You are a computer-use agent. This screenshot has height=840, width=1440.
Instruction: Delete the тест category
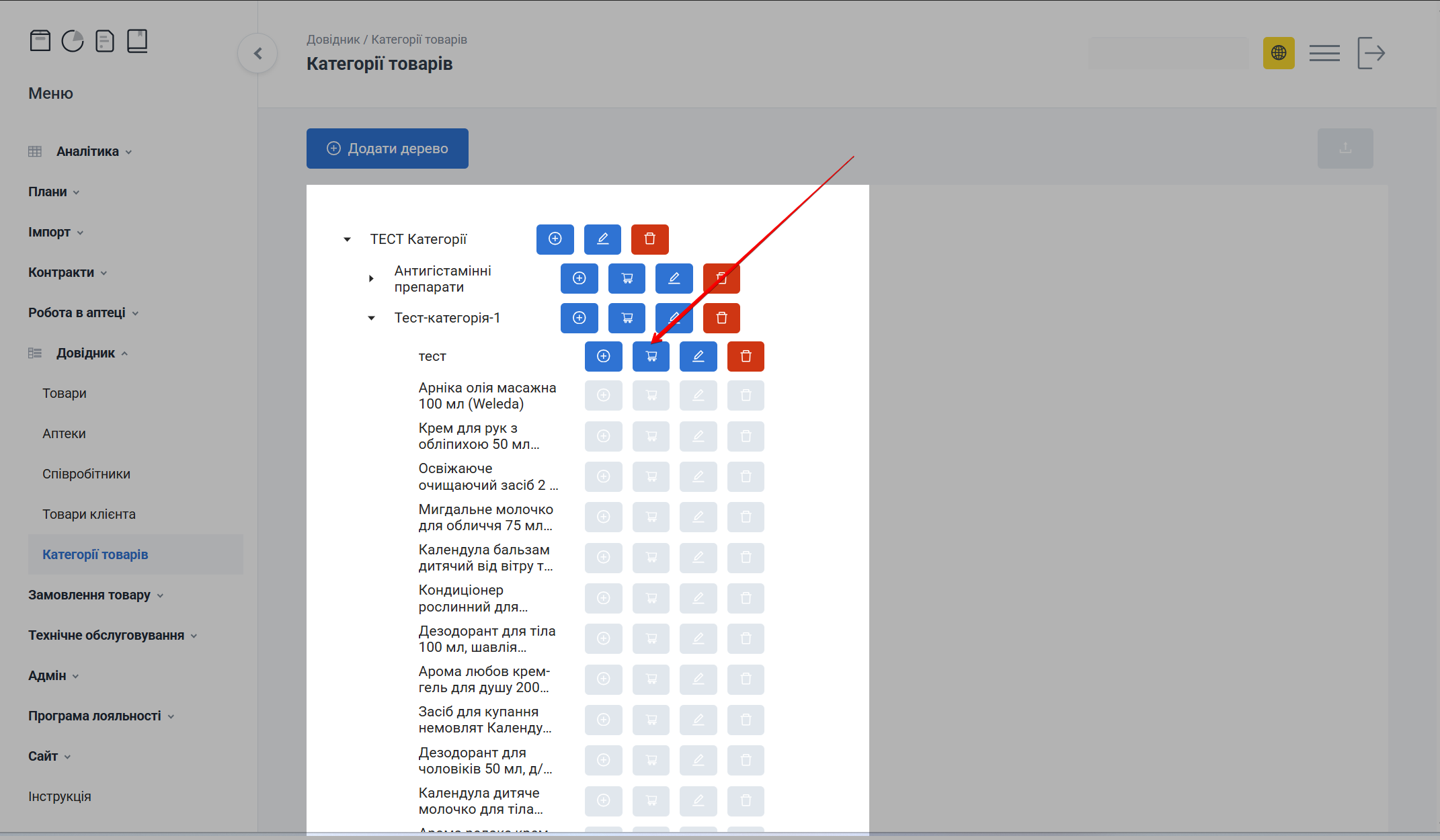click(746, 356)
